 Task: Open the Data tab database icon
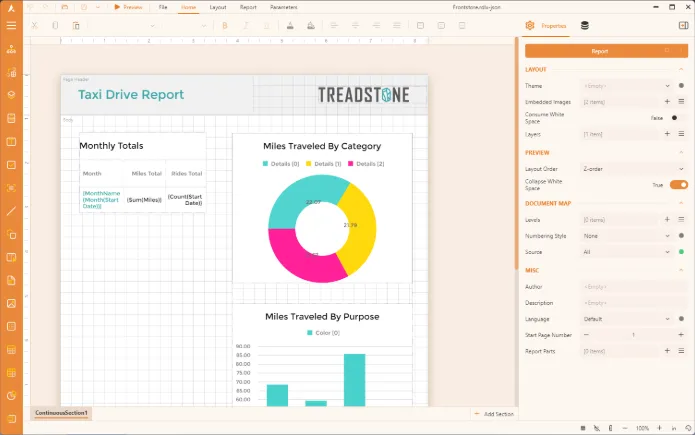pyautogui.click(x=585, y=26)
